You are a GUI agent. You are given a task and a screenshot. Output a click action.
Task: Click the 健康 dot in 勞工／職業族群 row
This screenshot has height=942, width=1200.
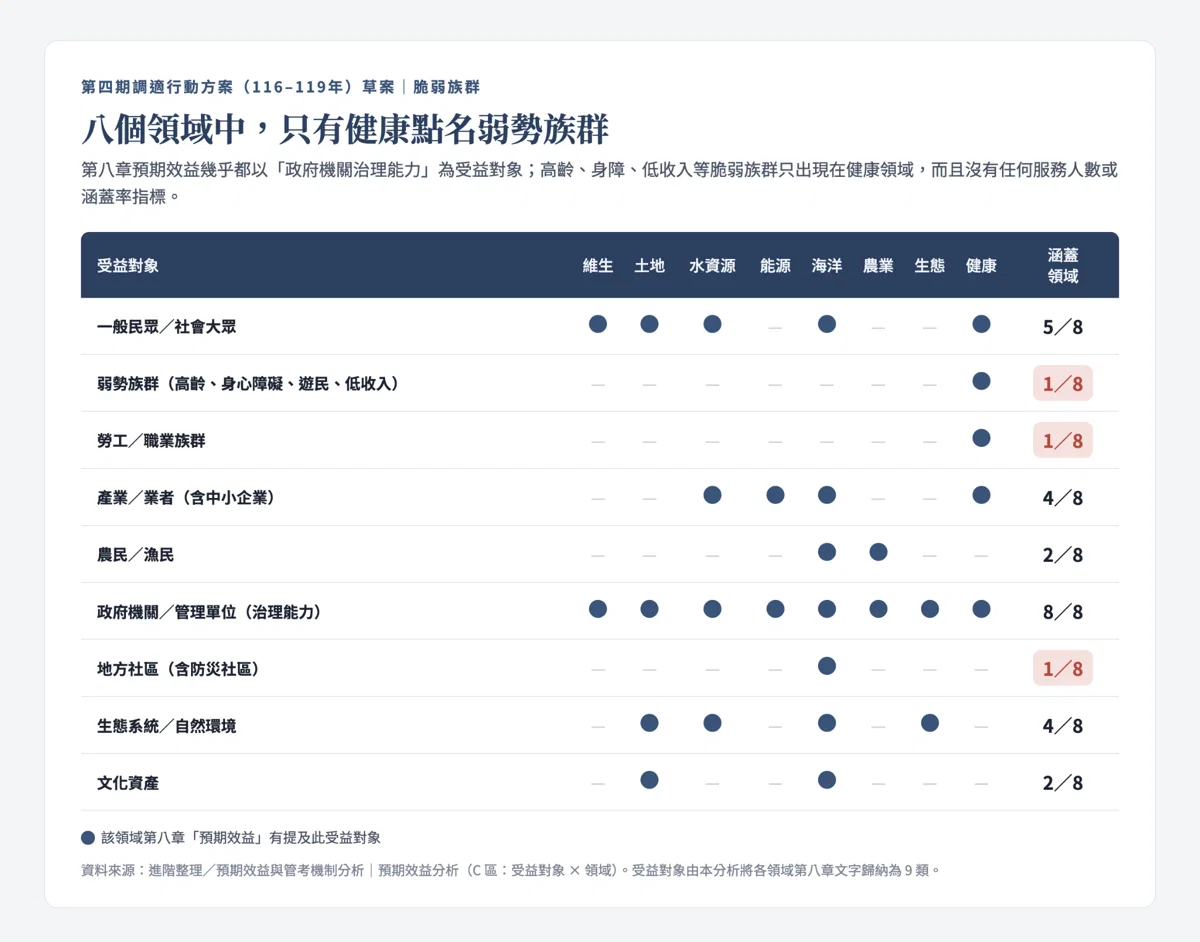[981, 438]
